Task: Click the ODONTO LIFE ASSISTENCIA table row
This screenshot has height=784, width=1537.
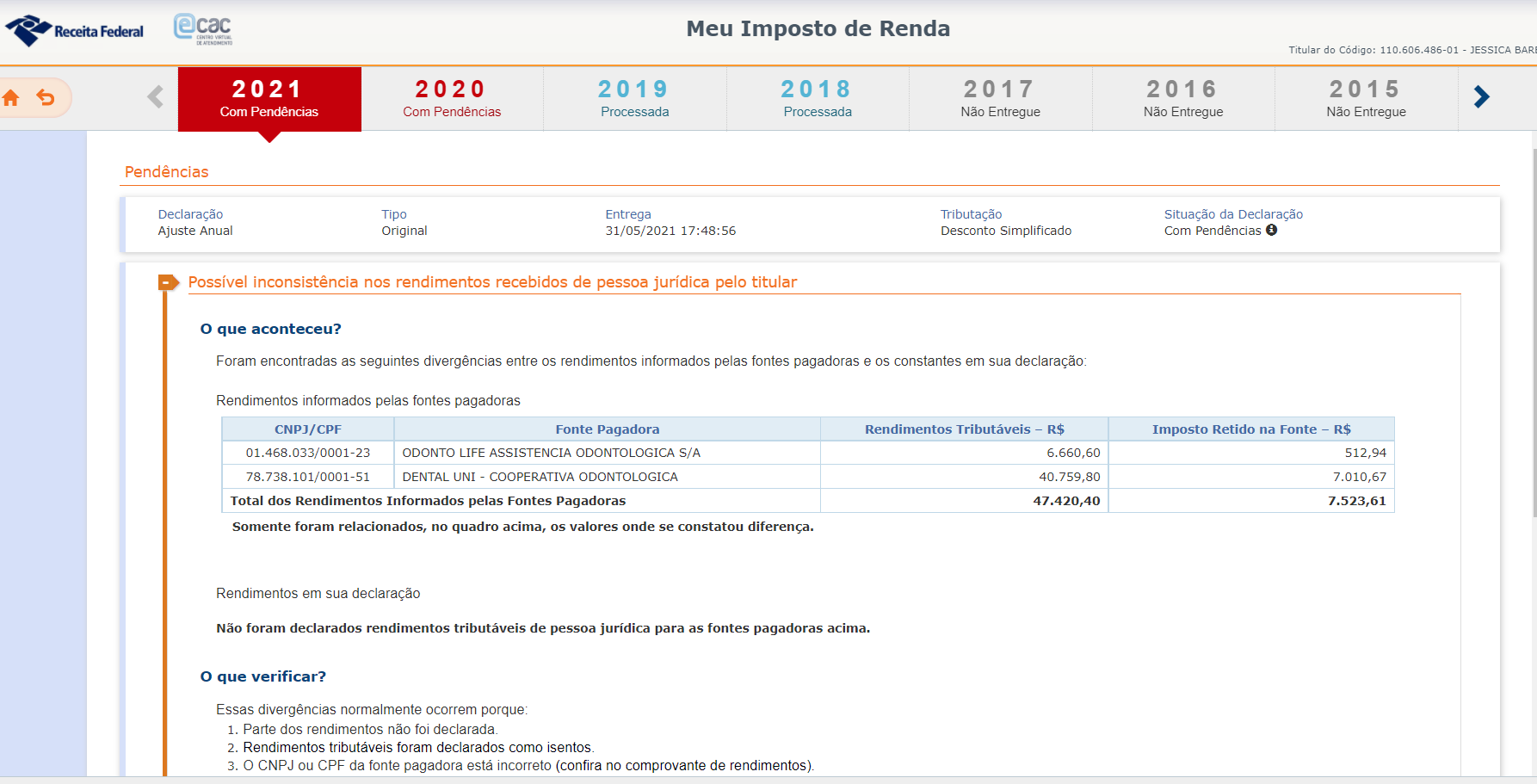Action: pyautogui.click(x=551, y=453)
